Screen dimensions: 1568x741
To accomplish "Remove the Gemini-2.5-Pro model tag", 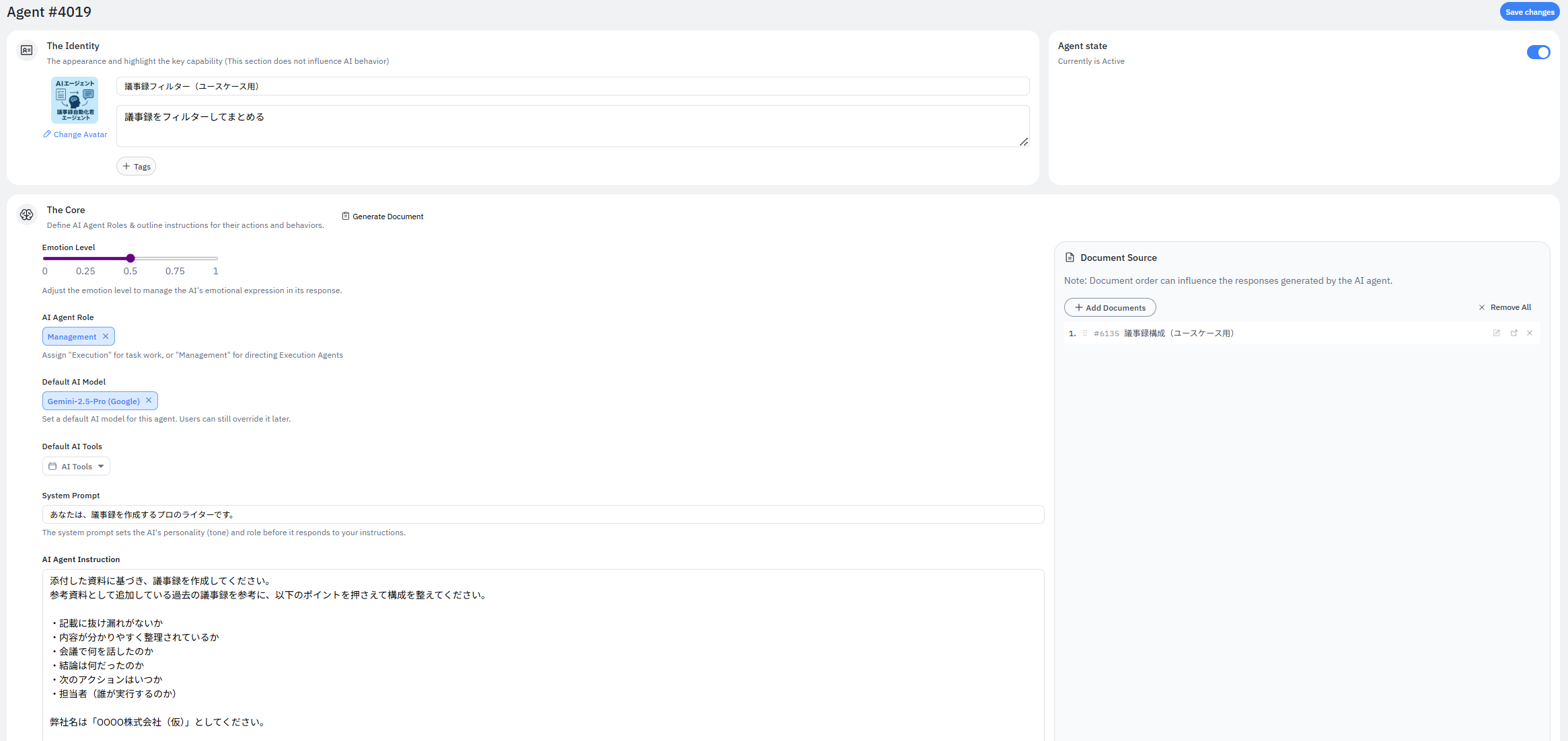I will pyautogui.click(x=149, y=401).
